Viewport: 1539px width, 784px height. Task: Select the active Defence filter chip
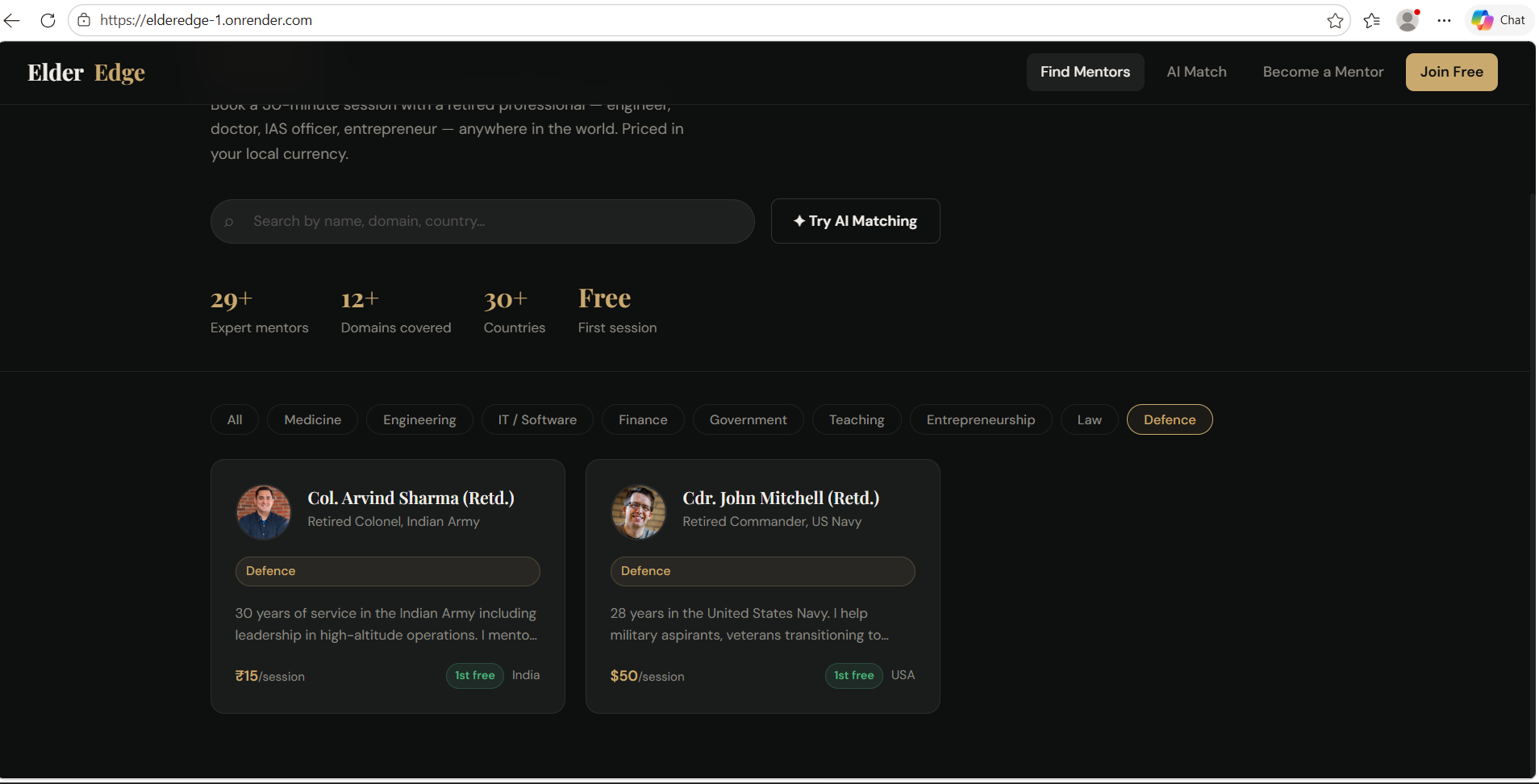1170,419
